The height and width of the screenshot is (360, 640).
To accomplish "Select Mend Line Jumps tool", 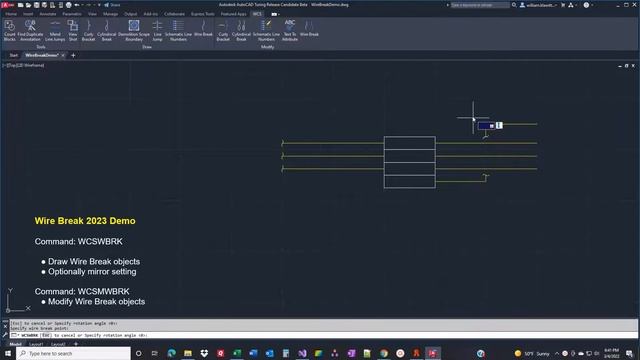I will pos(55,31).
